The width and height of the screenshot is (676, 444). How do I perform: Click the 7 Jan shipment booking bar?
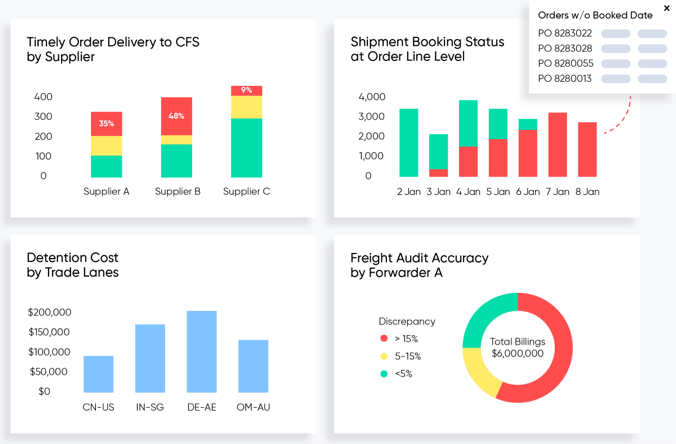(557, 145)
